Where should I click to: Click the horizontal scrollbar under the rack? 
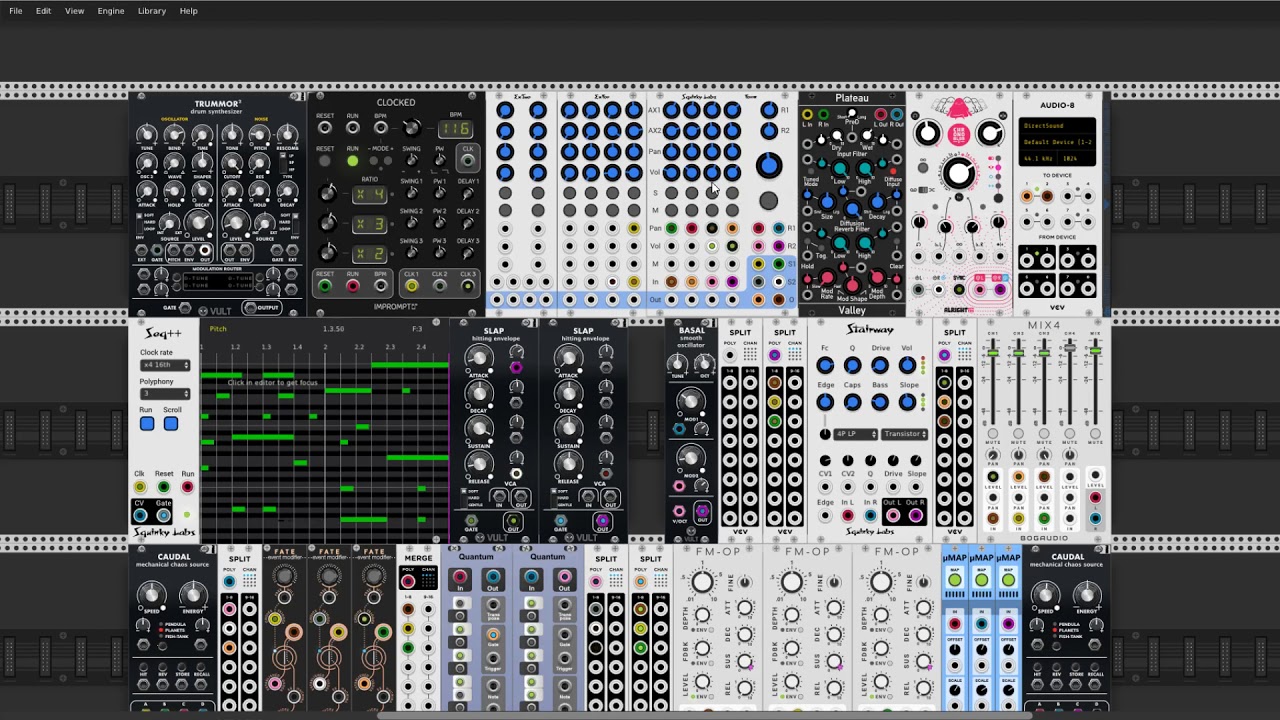click(703, 716)
